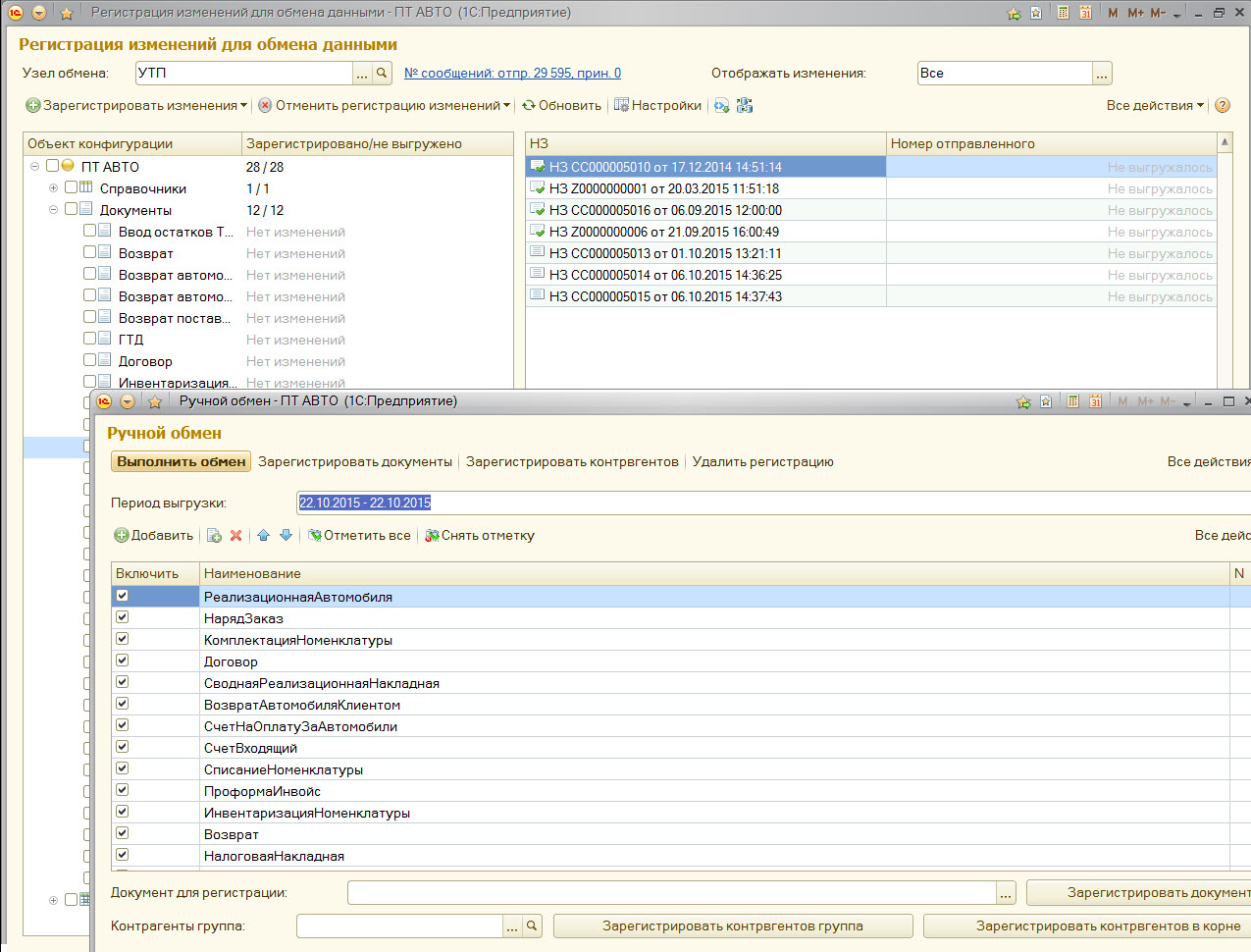Open Все действия in Ручной обмен command bar
The height and width of the screenshot is (952, 1251).
click(1209, 461)
